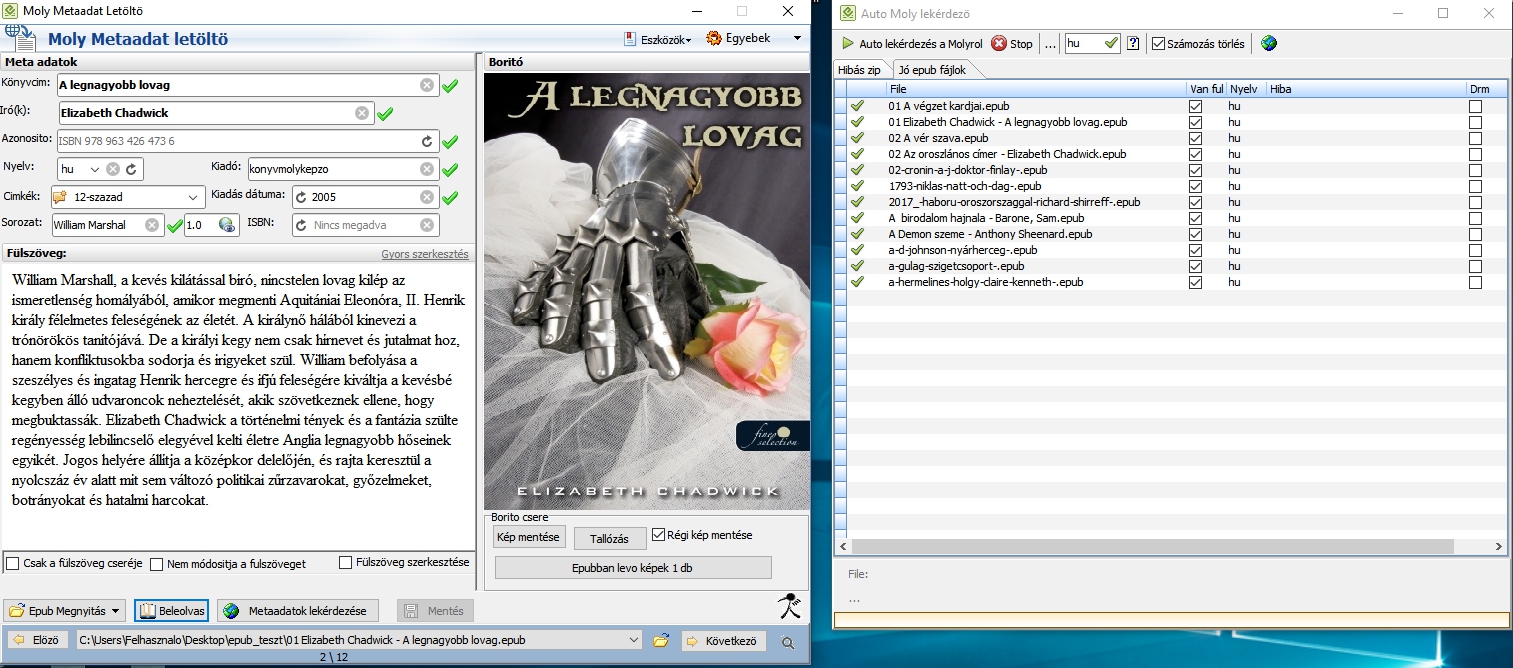1513x668 pixels.
Task: Clear the Könyvcím title field
Action: (x=427, y=85)
